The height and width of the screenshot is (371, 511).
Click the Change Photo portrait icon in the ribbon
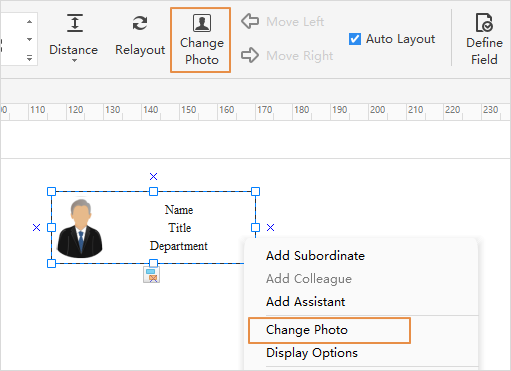pos(202,23)
